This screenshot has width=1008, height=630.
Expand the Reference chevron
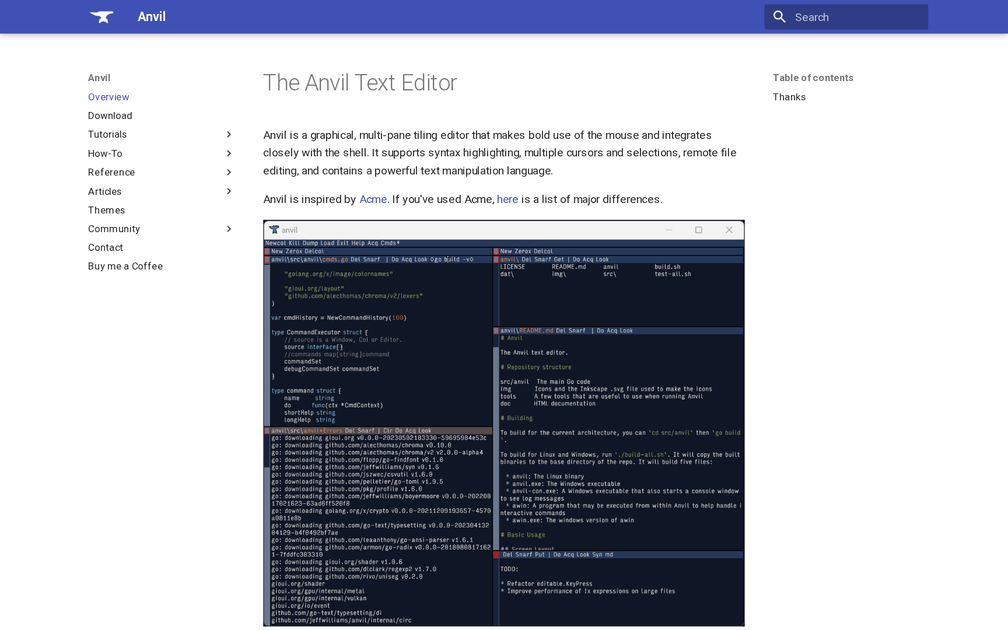click(x=229, y=172)
